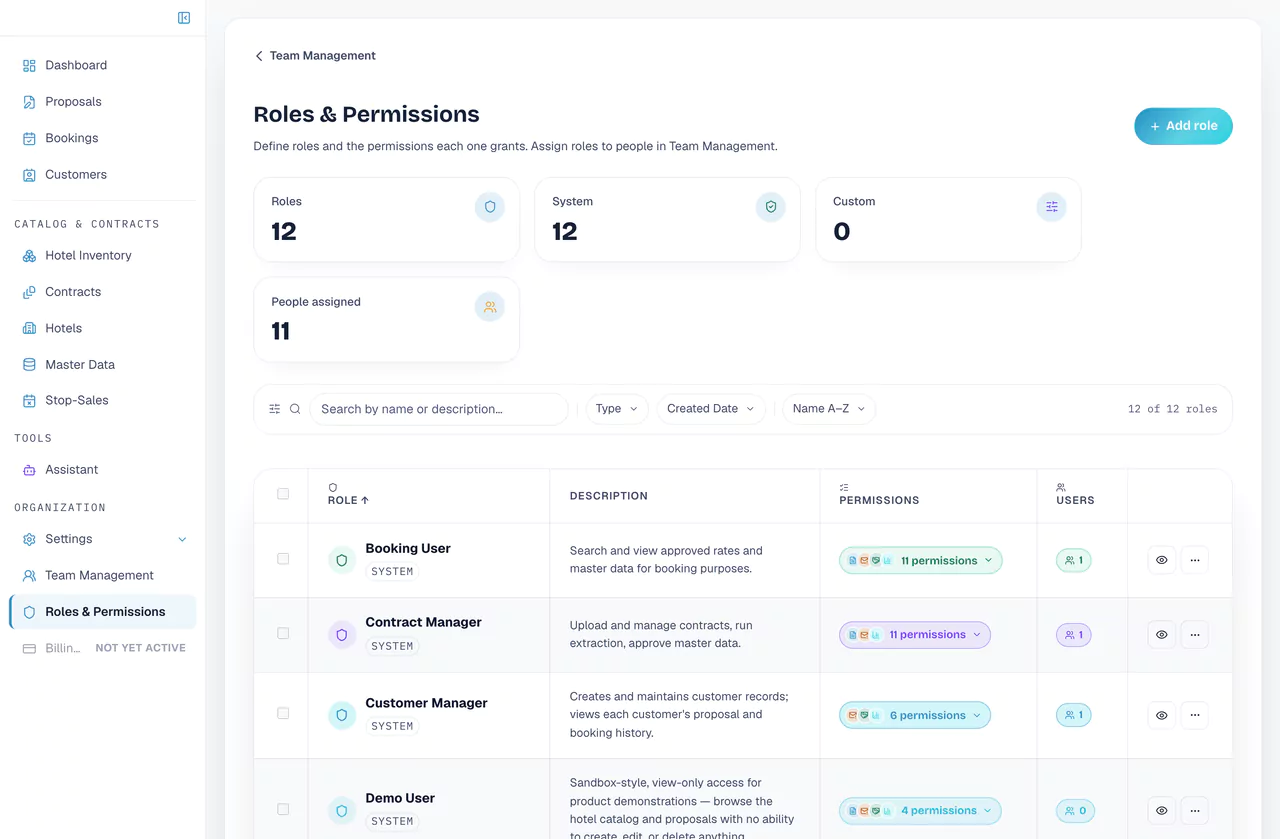Open Roles & Permissions in sidebar
Image resolution: width=1280 pixels, height=839 pixels.
tap(103, 612)
